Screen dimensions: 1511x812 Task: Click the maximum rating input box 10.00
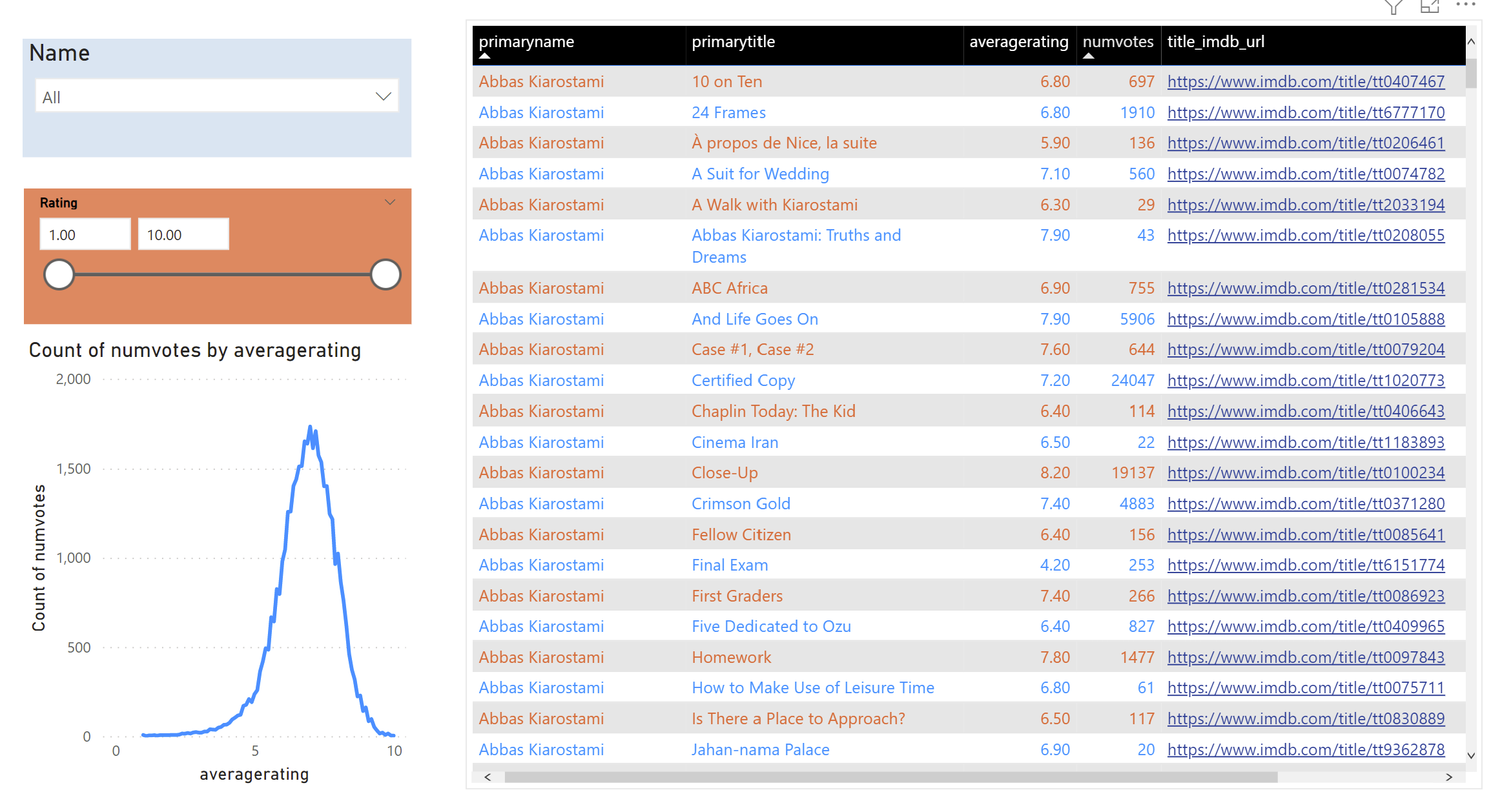[183, 234]
